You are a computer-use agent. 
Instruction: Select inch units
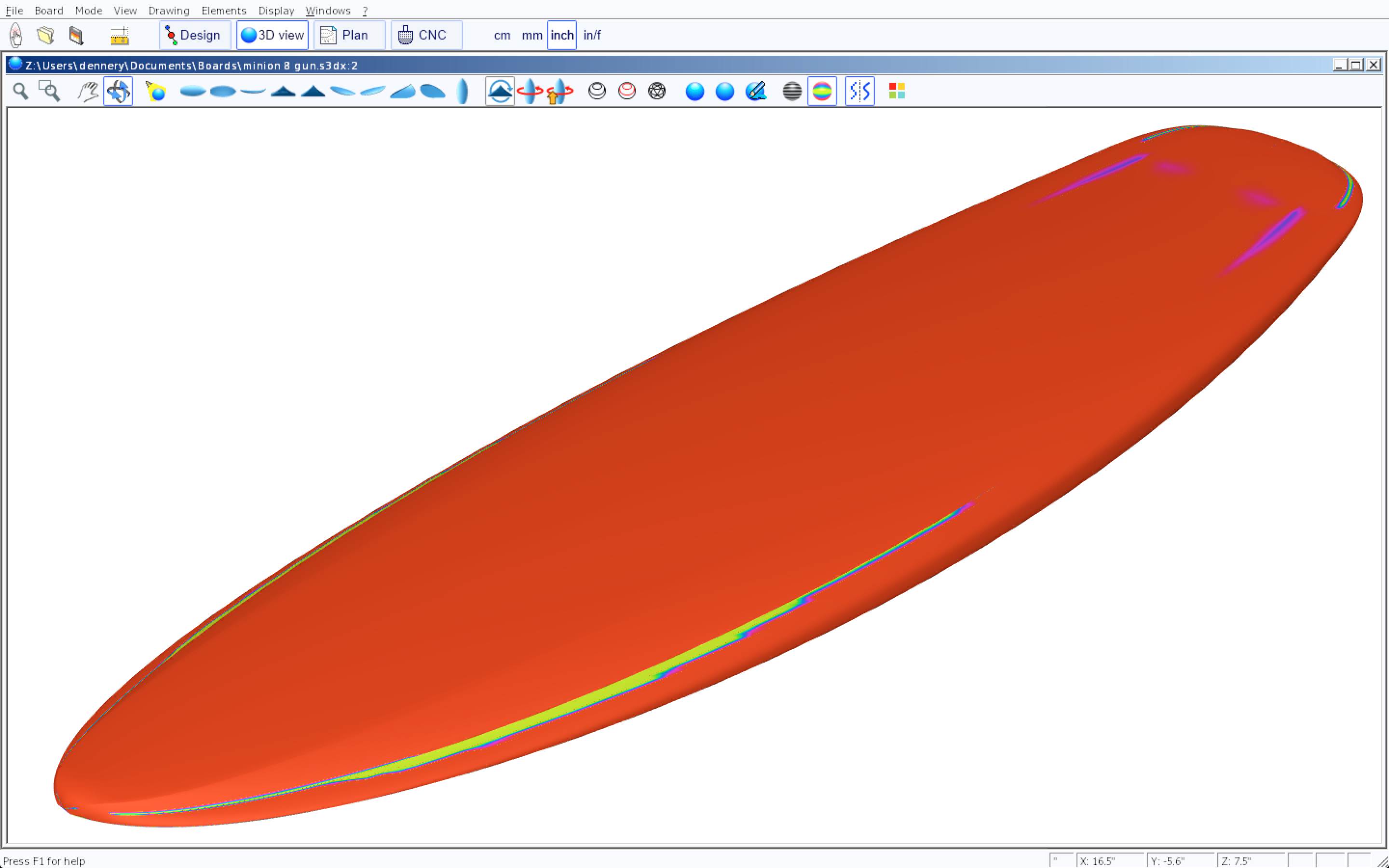click(x=561, y=36)
